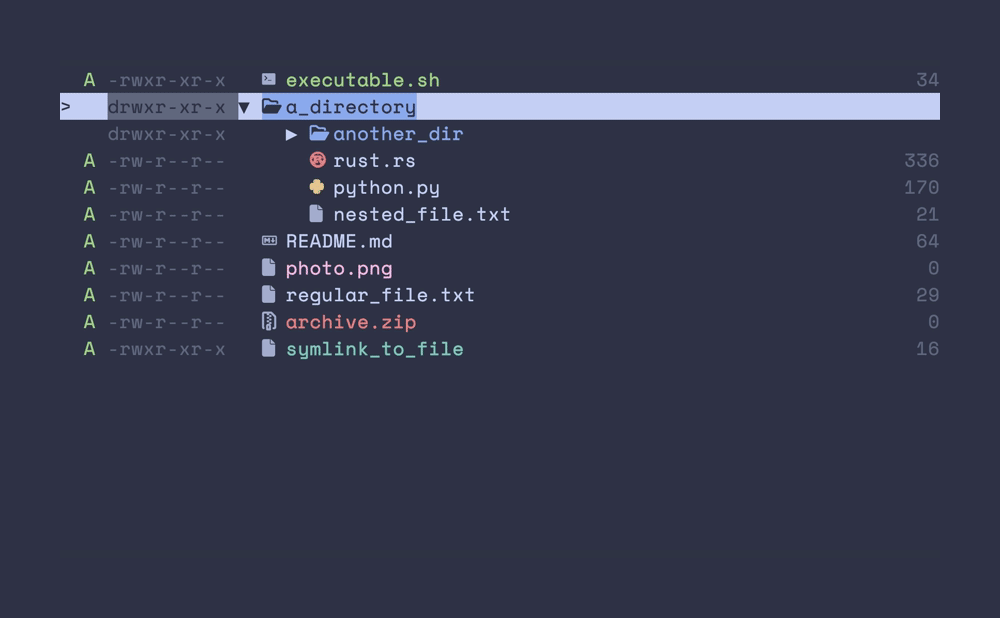The height and width of the screenshot is (618, 1000).
Task: Click the Markdown icon beside README.md
Action: pos(267,241)
